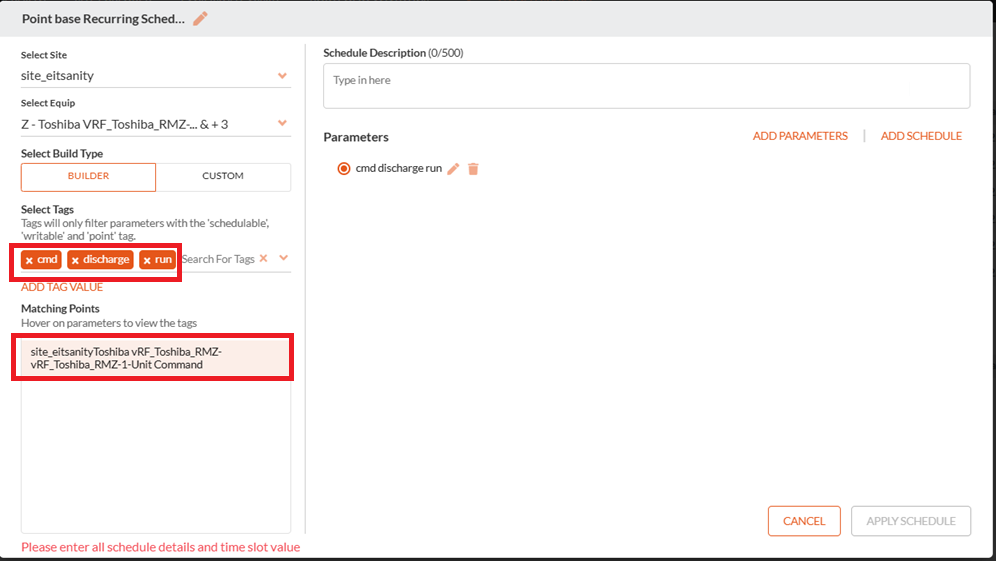Remove the cmd tag chip
This screenshot has height=562, width=996.
[x=29, y=260]
